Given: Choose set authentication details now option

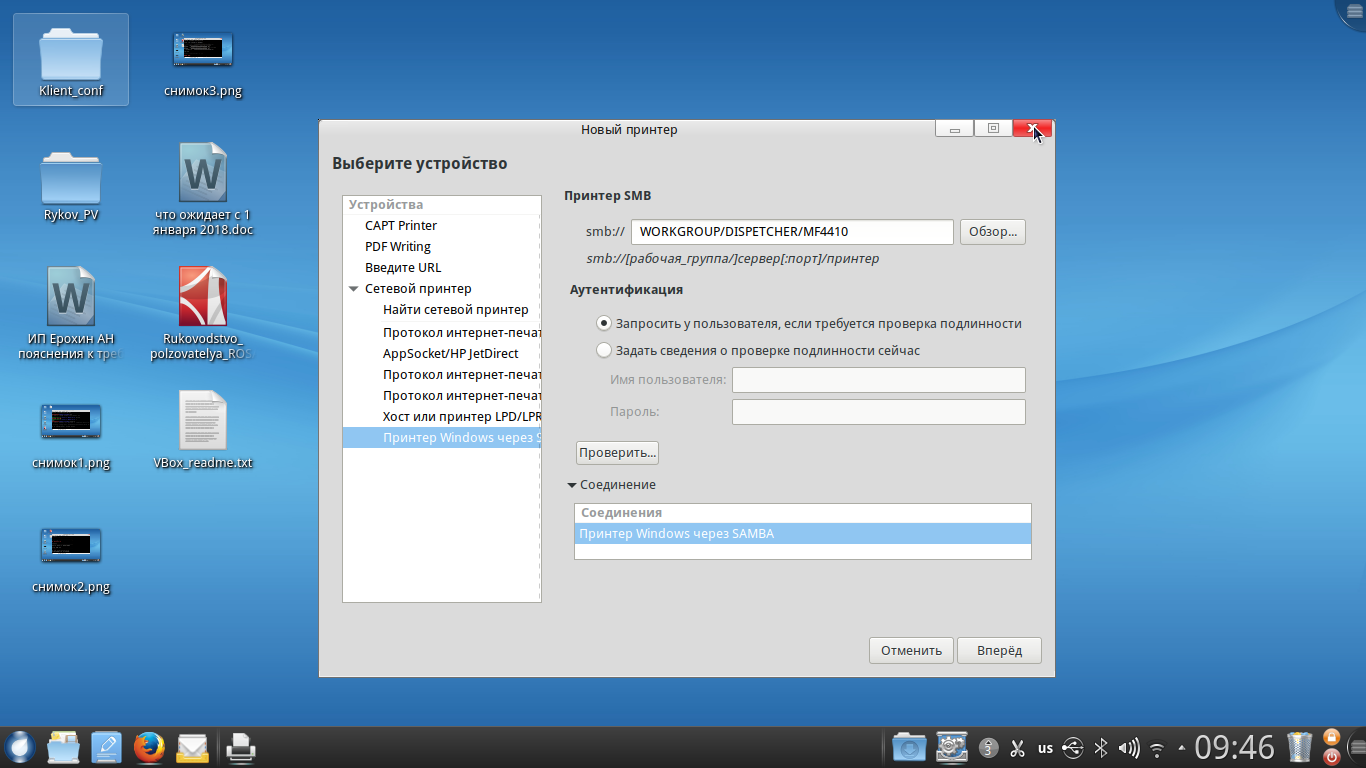Looking at the screenshot, I should click(603, 351).
